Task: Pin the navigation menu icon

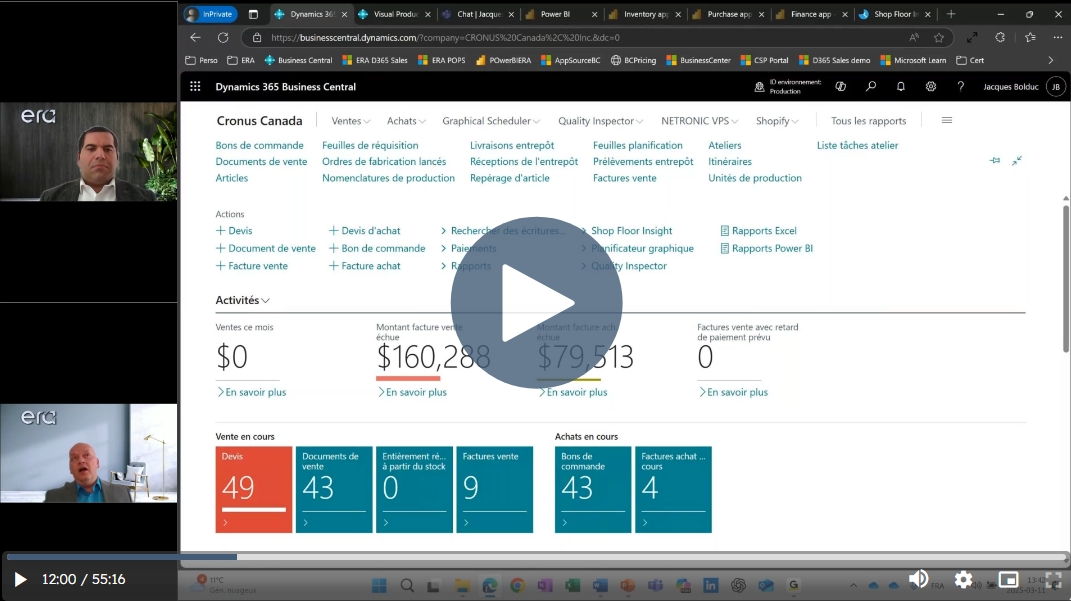Action: pyautogui.click(x=994, y=160)
